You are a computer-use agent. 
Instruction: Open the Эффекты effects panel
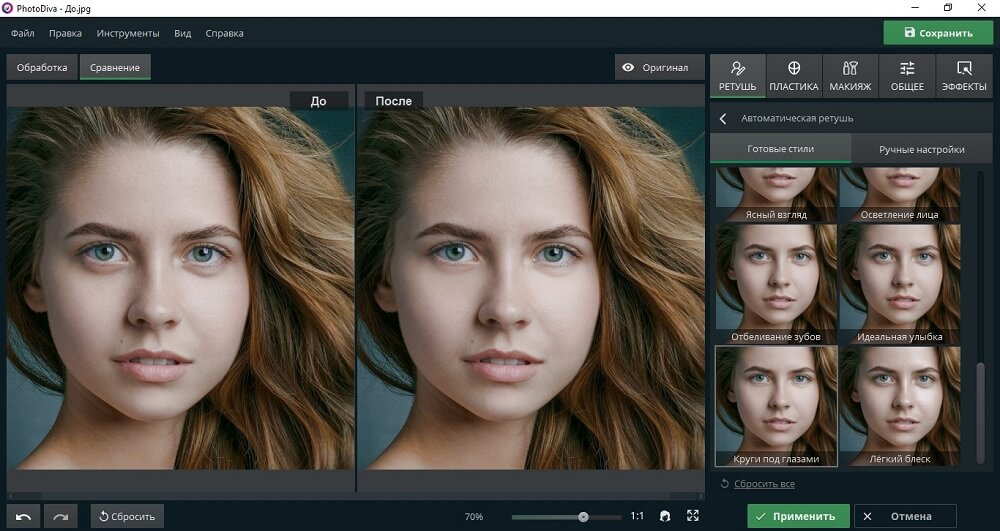tap(964, 76)
